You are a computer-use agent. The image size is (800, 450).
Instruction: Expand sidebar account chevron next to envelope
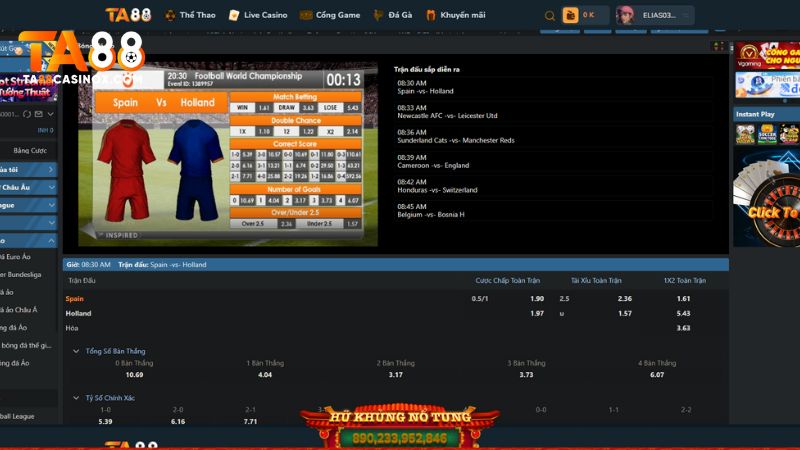(51, 114)
